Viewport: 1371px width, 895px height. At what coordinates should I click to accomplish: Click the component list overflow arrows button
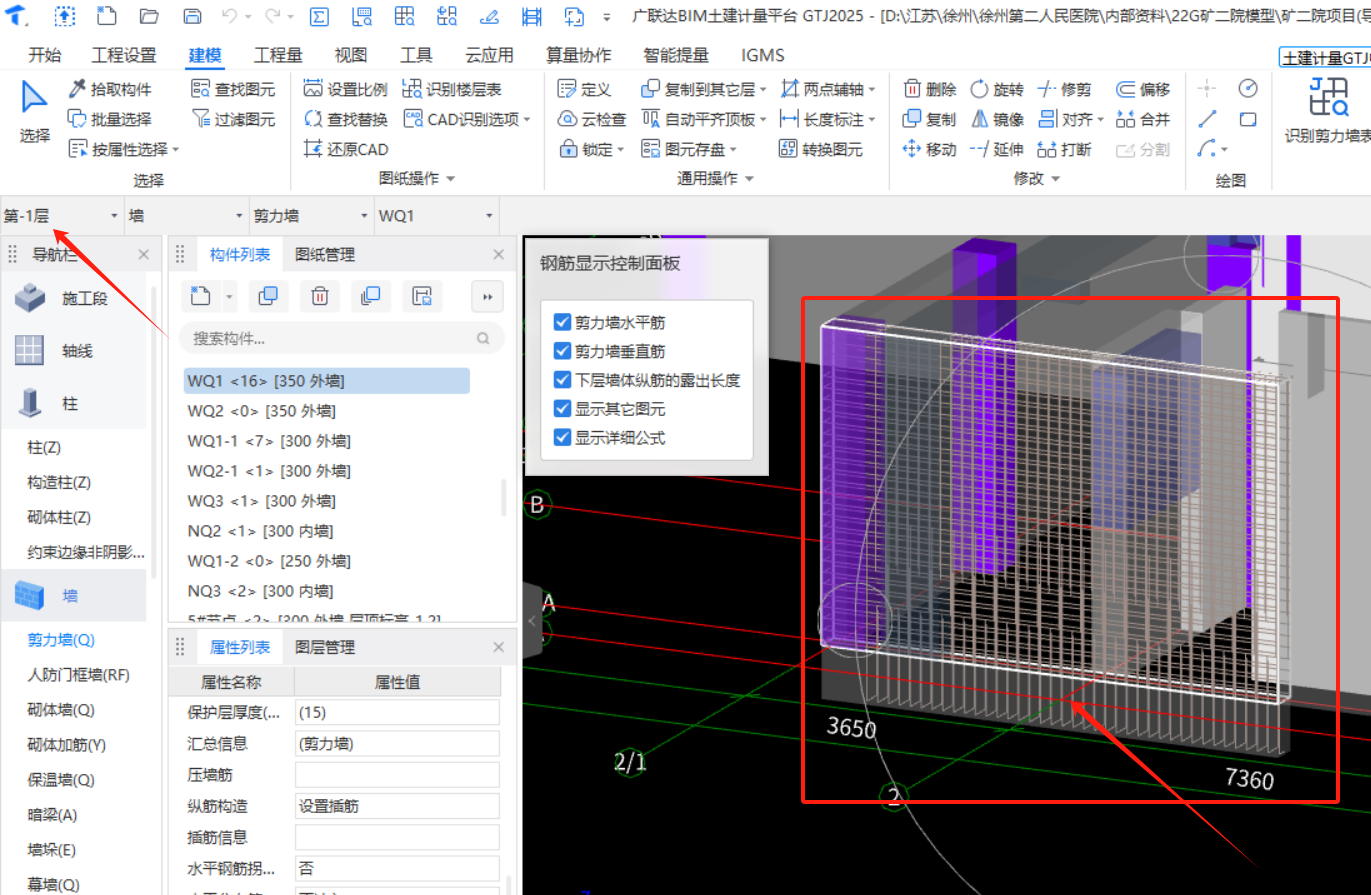click(x=488, y=296)
